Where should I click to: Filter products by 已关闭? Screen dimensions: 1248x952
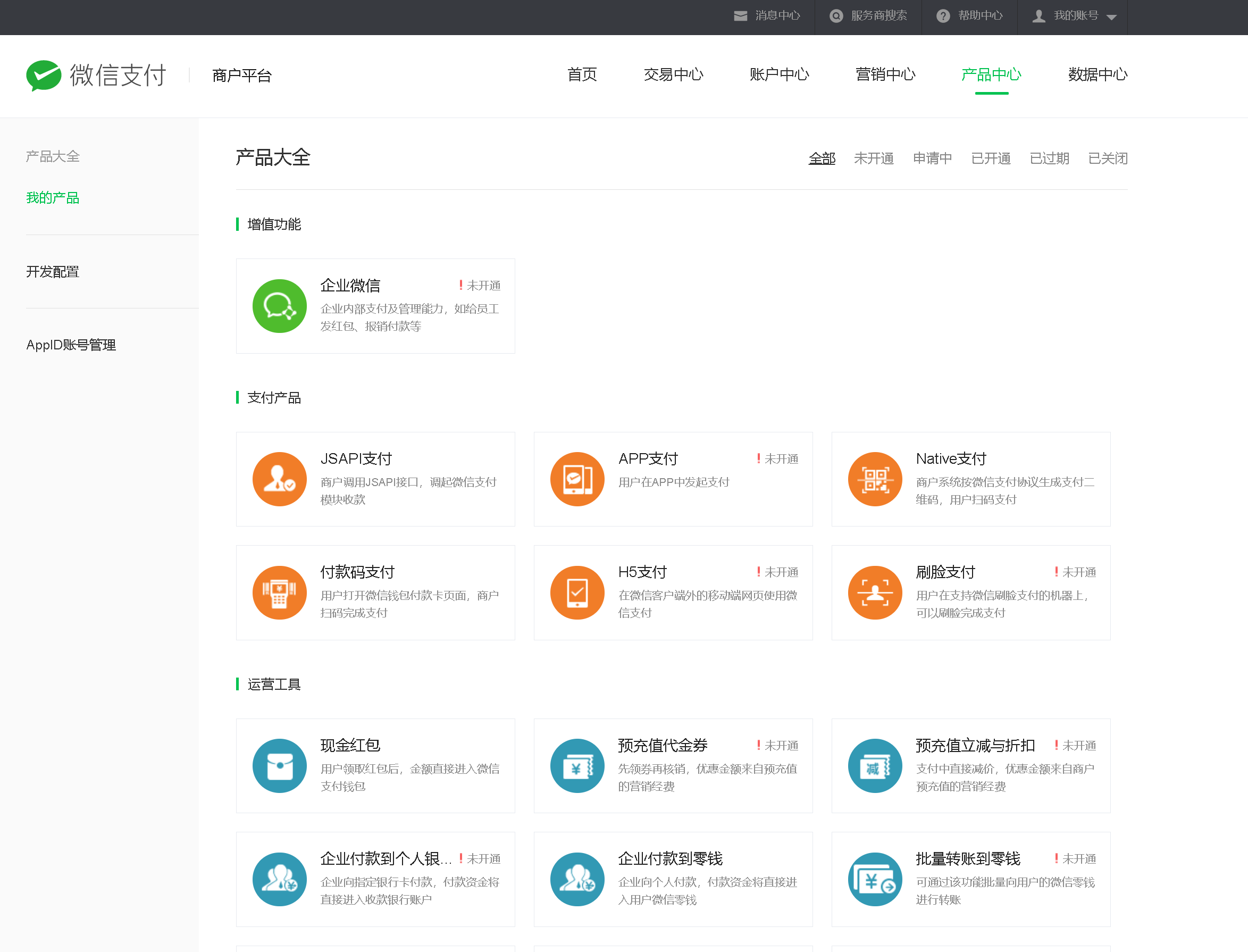point(1108,158)
